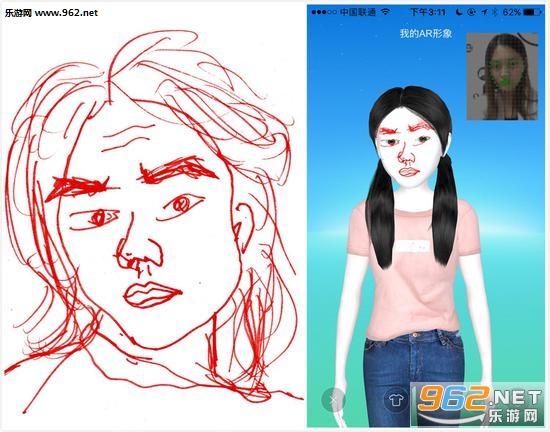550x432 pixels.
Task: Click the red sketch portrait's lips
Action: coord(152,295)
